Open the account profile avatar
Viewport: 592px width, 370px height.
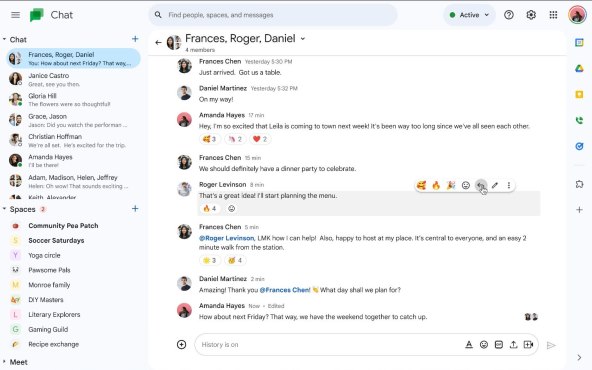click(x=577, y=15)
